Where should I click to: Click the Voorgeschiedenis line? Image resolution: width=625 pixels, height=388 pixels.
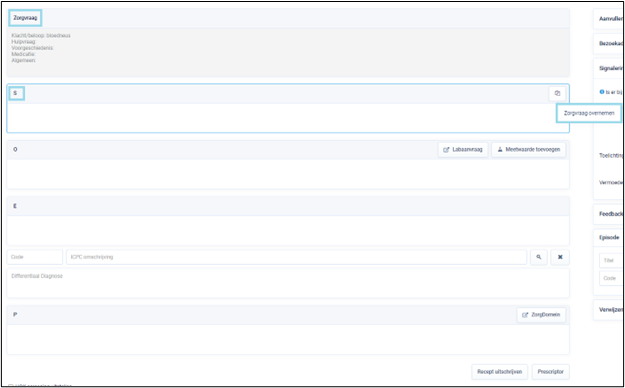pyautogui.click(x=33, y=48)
